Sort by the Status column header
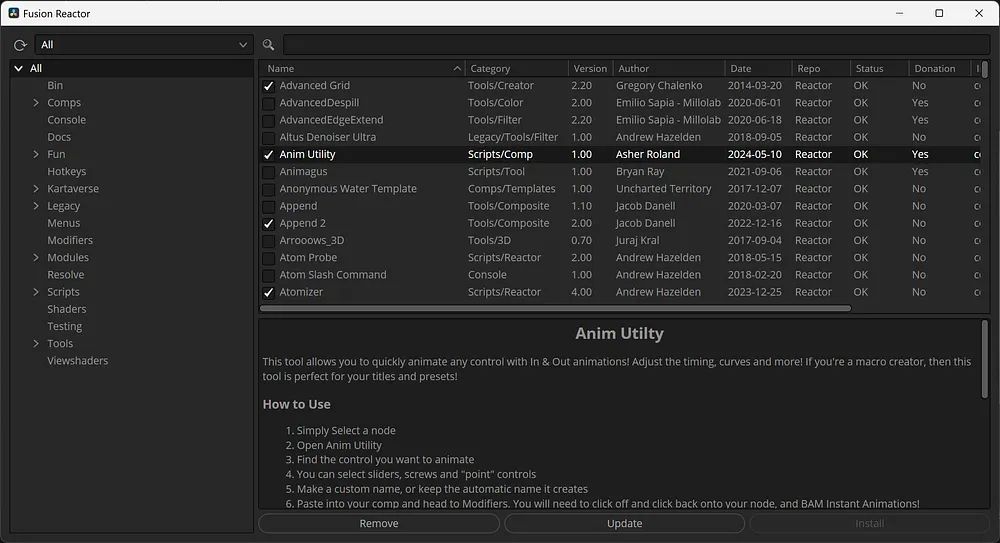 [x=879, y=68]
